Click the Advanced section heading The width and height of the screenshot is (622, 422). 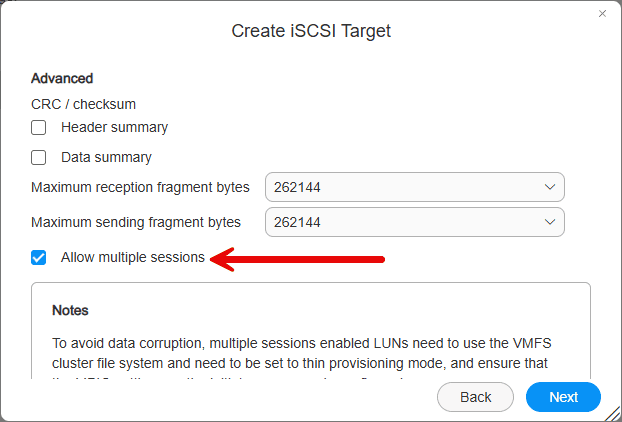[62, 78]
